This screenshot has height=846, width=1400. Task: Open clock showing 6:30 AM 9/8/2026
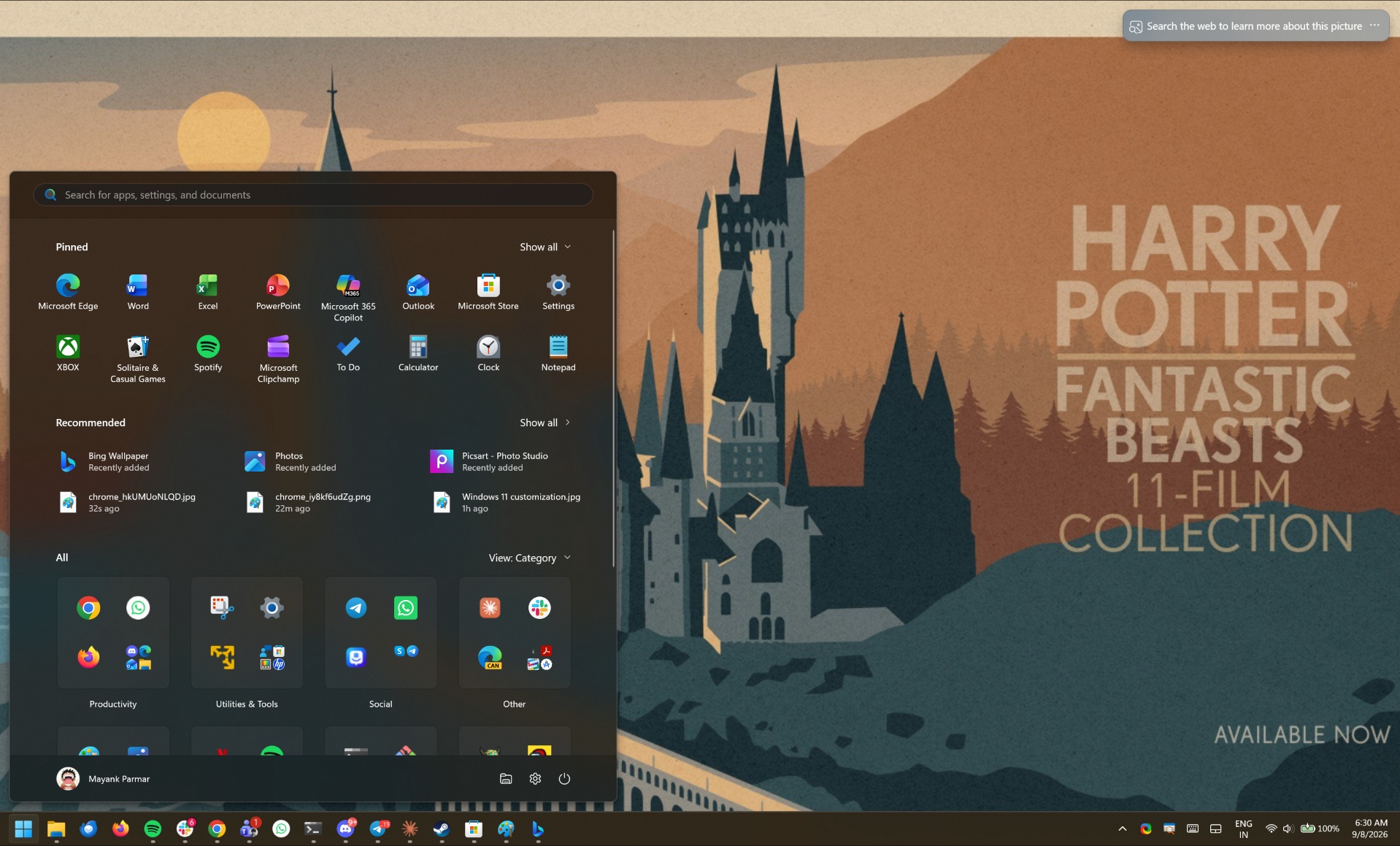[1370, 828]
